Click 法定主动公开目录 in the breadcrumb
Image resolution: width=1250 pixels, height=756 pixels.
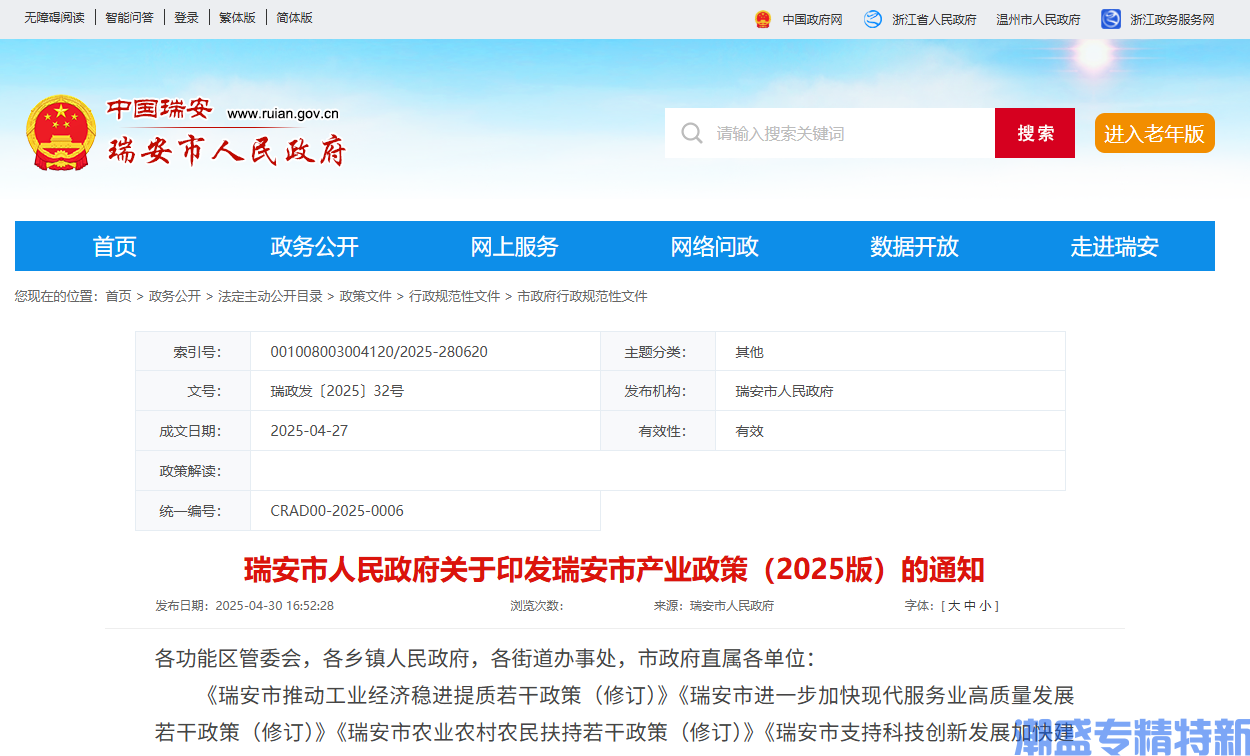click(270, 296)
